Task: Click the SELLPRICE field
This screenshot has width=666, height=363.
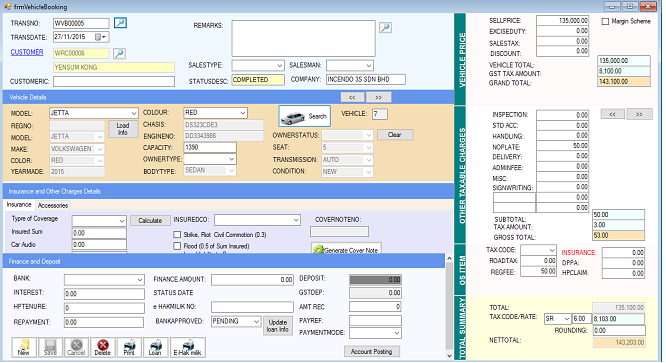Action: [x=562, y=20]
